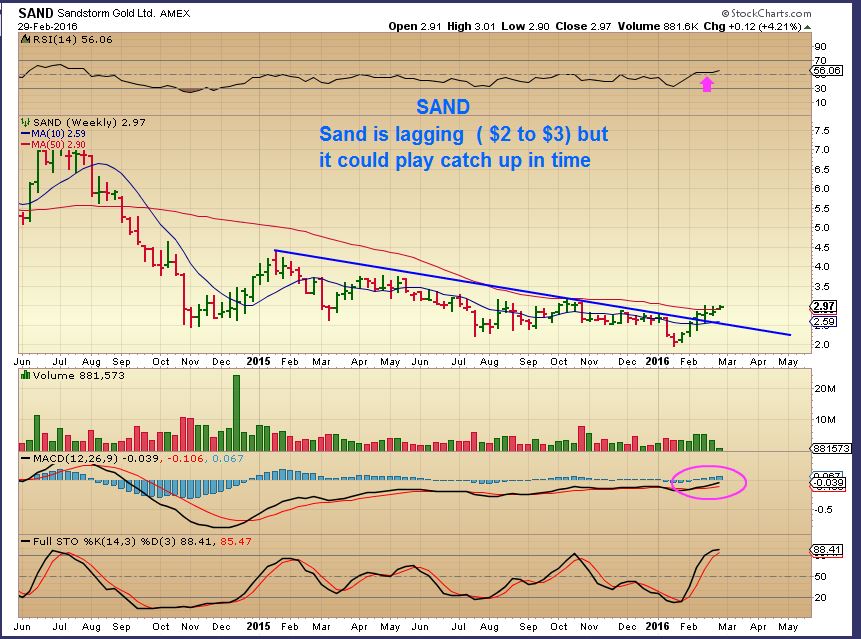Viewport: 861px width, 639px height.
Task: Click the 10M label on volume axis
Action: coord(825,420)
